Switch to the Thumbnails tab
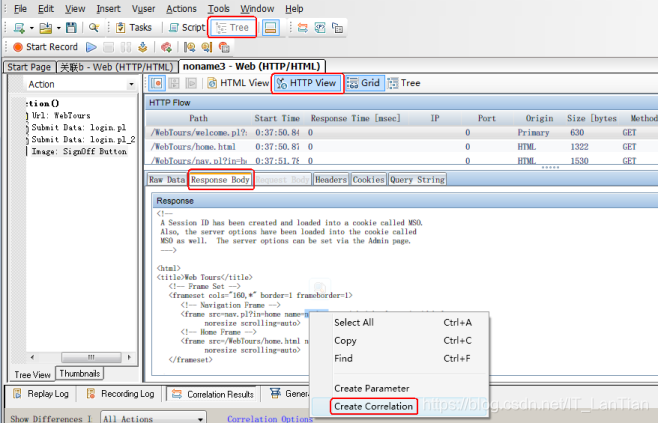 pos(80,373)
